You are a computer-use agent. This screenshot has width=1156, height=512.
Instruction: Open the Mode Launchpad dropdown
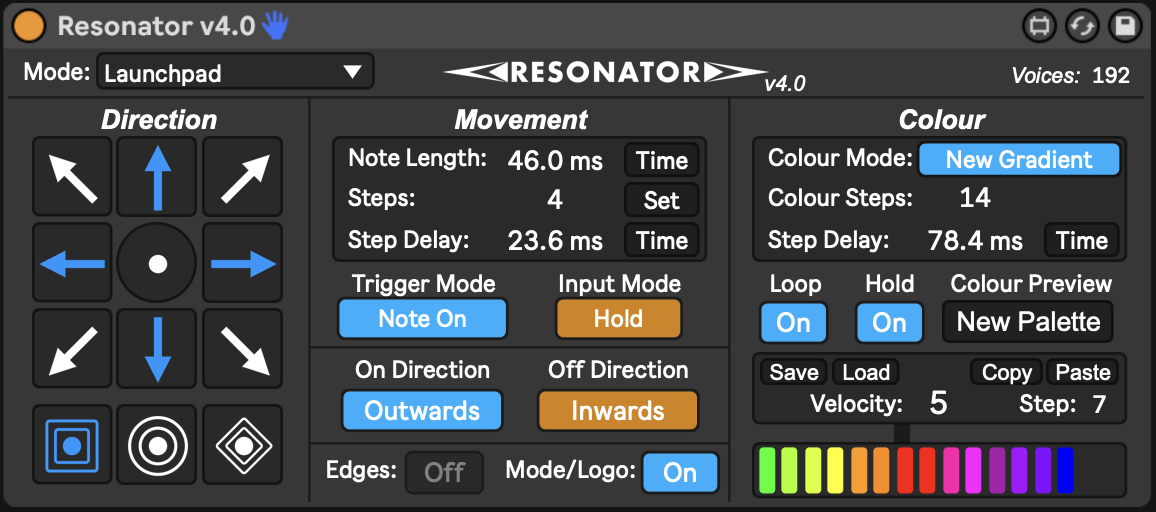click(x=235, y=72)
